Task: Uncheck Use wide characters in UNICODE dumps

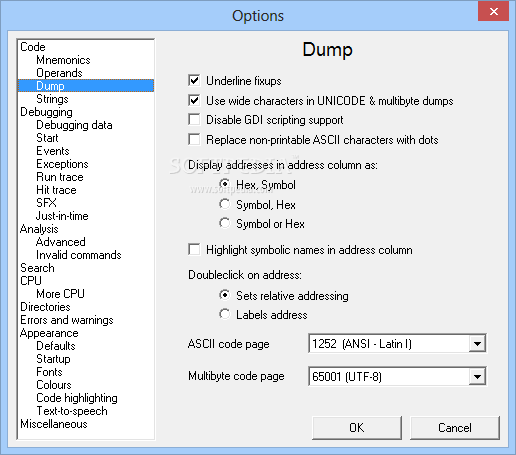Action: coord(194,100)
